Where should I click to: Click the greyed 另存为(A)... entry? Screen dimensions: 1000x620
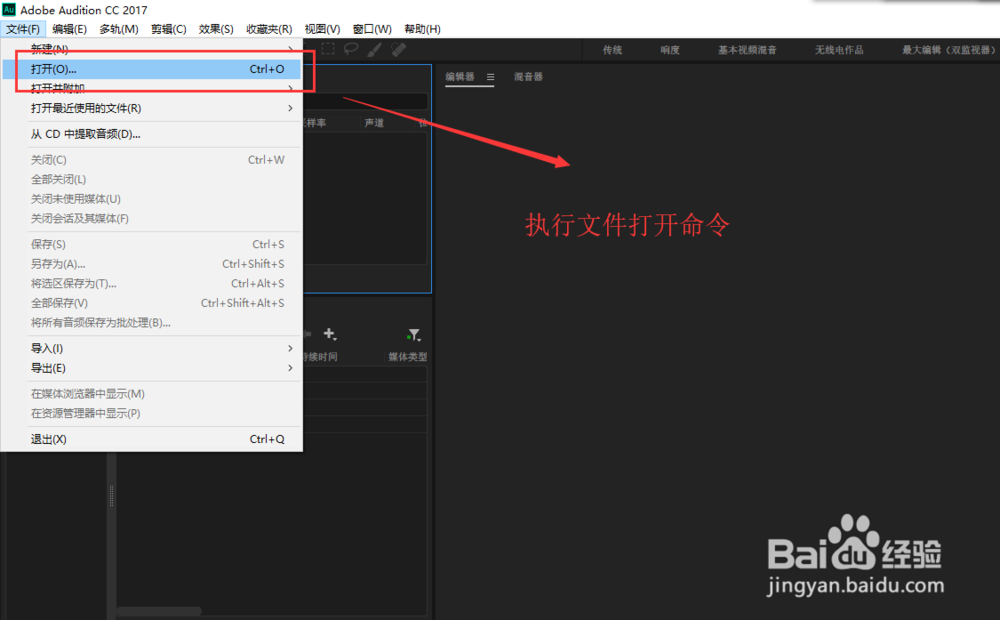coord(152,263)
